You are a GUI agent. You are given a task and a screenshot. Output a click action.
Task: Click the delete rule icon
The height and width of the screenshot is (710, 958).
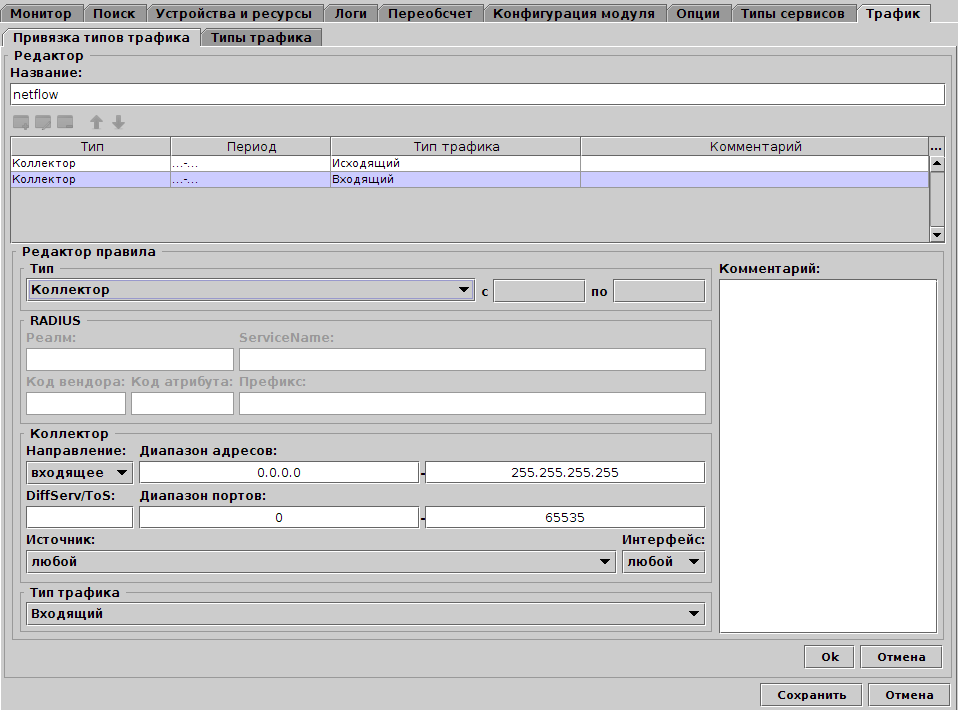pyautogui.click(x=64, y=122)
